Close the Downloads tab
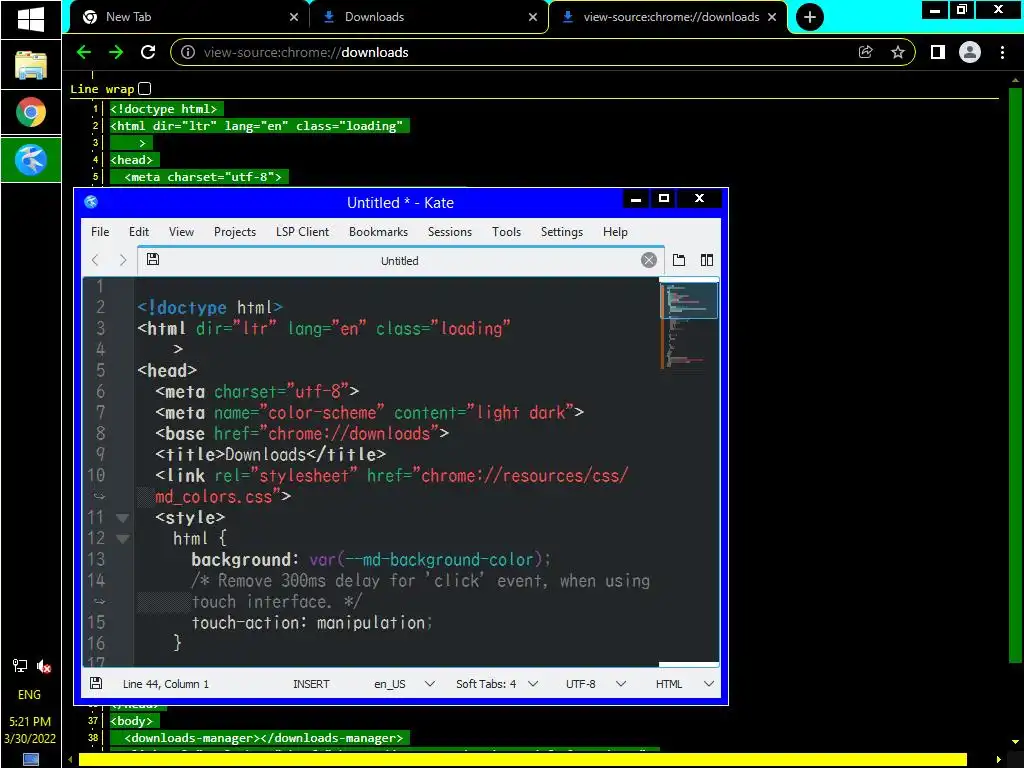The width and height of the screenshot is (1024, 768). pos(533,17)
